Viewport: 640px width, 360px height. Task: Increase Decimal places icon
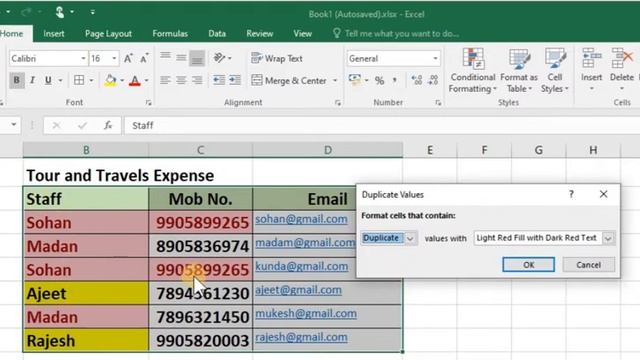[x=416, y=80]
